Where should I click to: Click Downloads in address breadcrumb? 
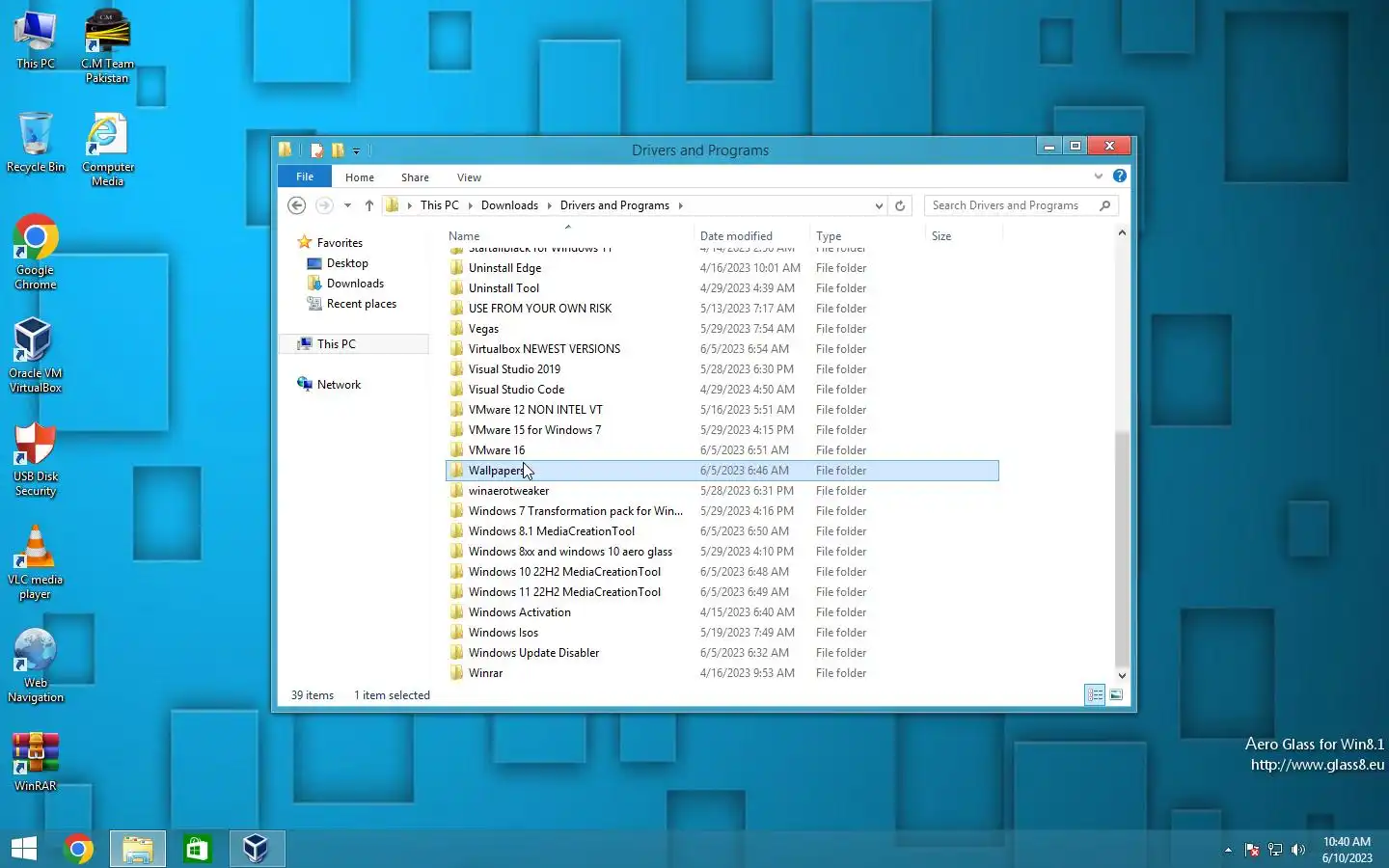509,205
